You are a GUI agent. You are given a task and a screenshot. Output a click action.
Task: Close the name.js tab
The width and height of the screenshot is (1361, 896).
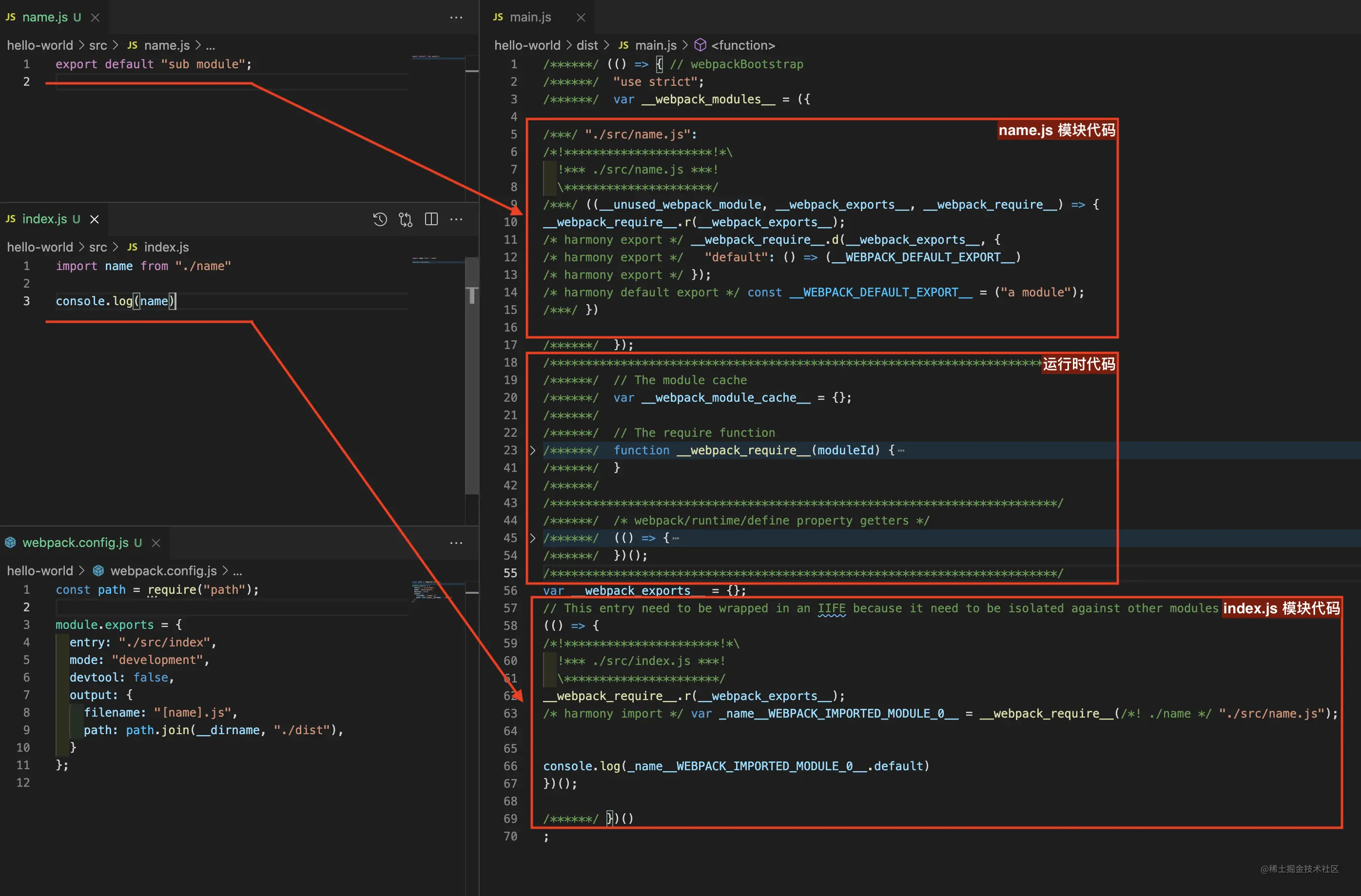coord(96,17)
